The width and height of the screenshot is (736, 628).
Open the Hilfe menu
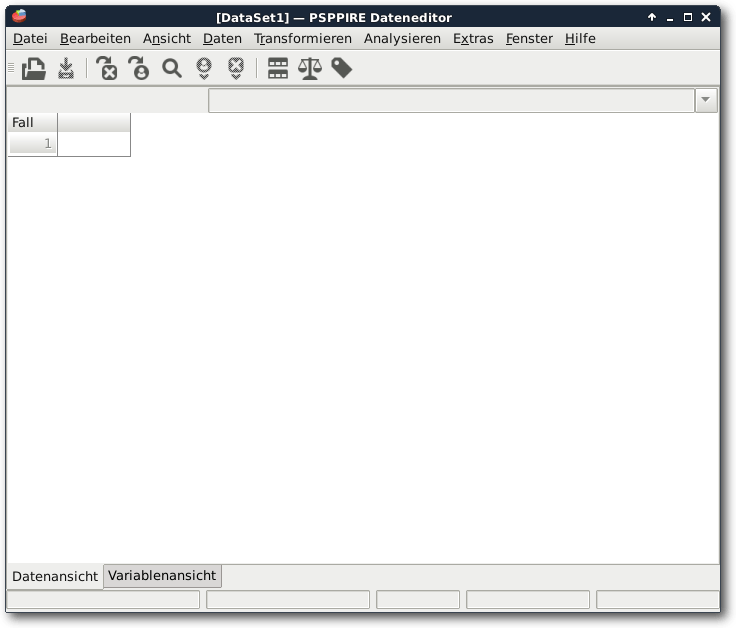tap(580, 38)
